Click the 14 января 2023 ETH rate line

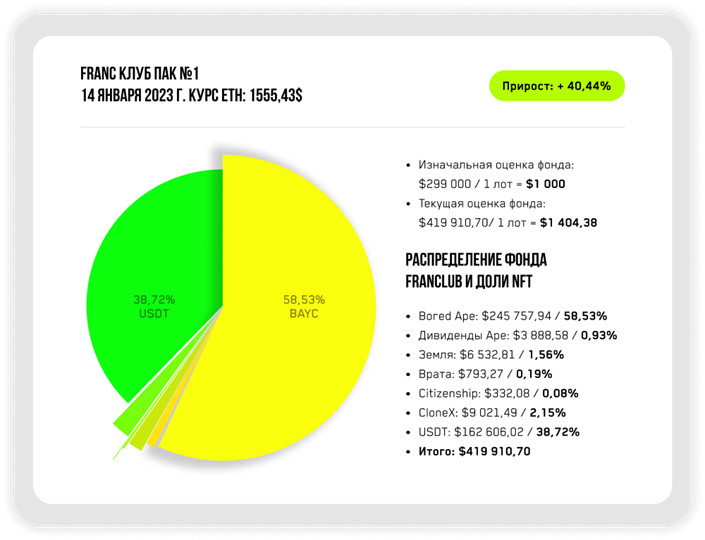[190, 96]
